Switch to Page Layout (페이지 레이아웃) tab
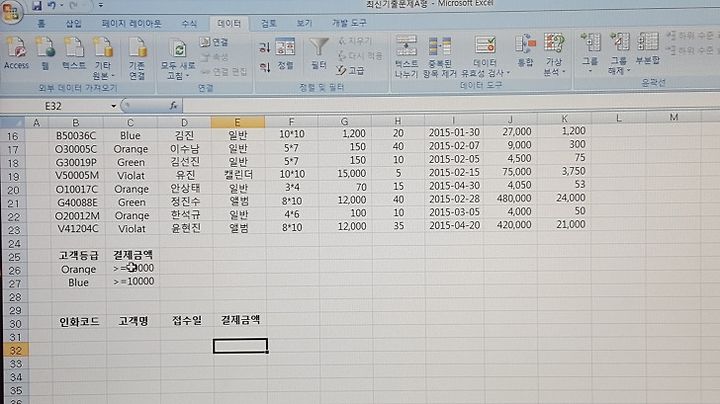The image size is (720, 404). coord(131,23)
